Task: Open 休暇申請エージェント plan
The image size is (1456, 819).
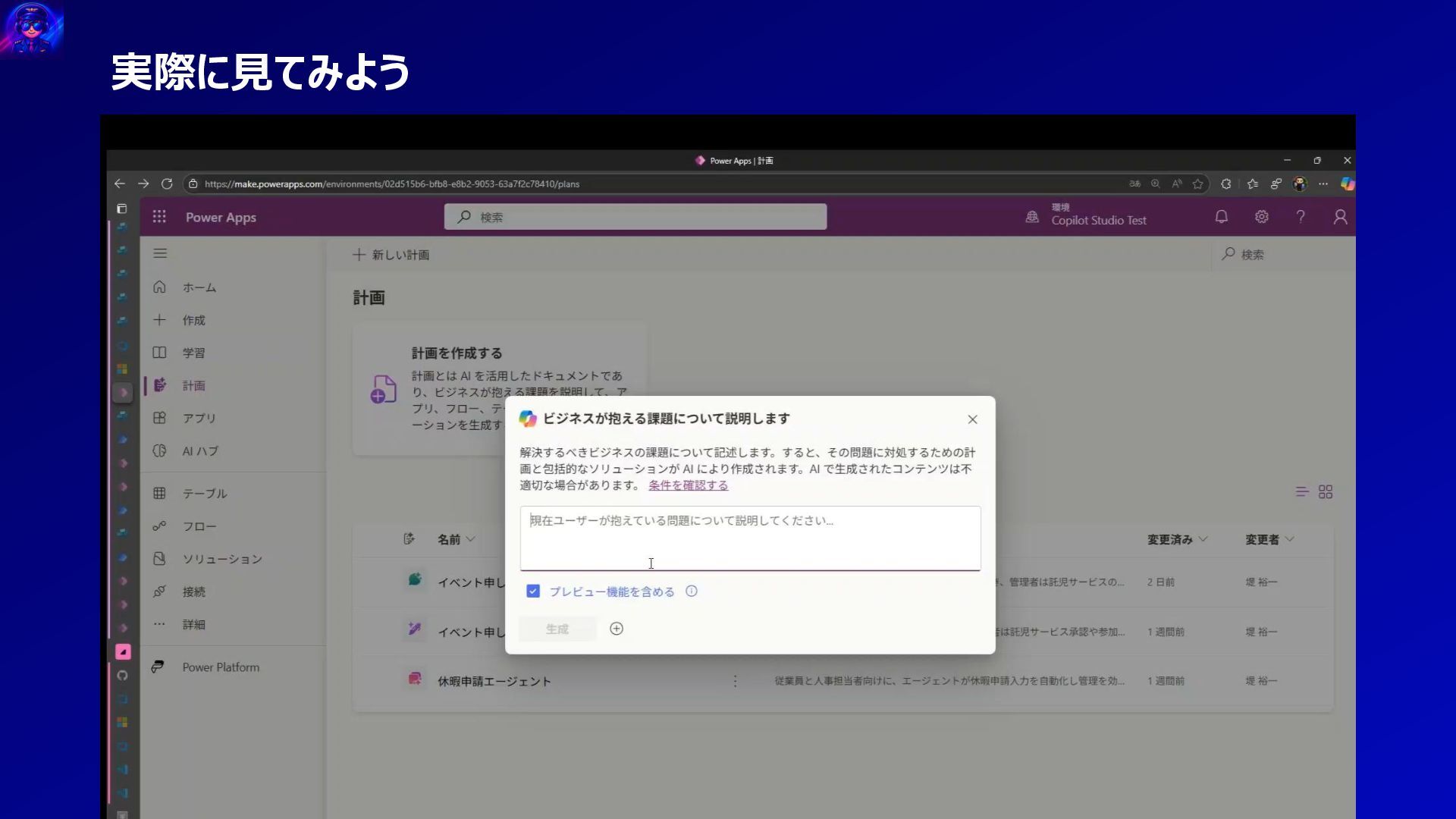Action: [494, 681]
